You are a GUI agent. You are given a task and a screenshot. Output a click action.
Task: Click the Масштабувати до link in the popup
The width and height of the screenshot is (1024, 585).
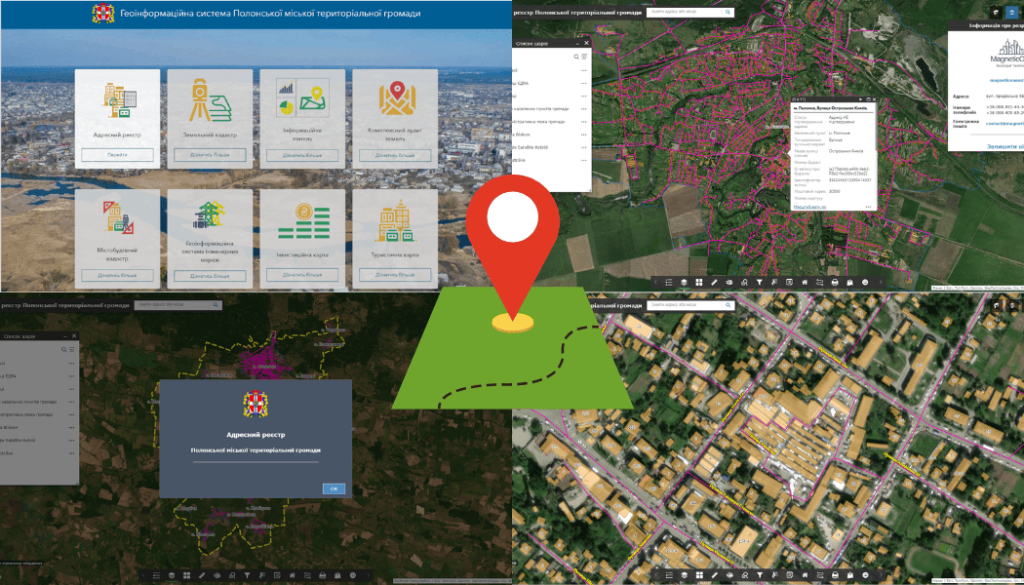810,207
